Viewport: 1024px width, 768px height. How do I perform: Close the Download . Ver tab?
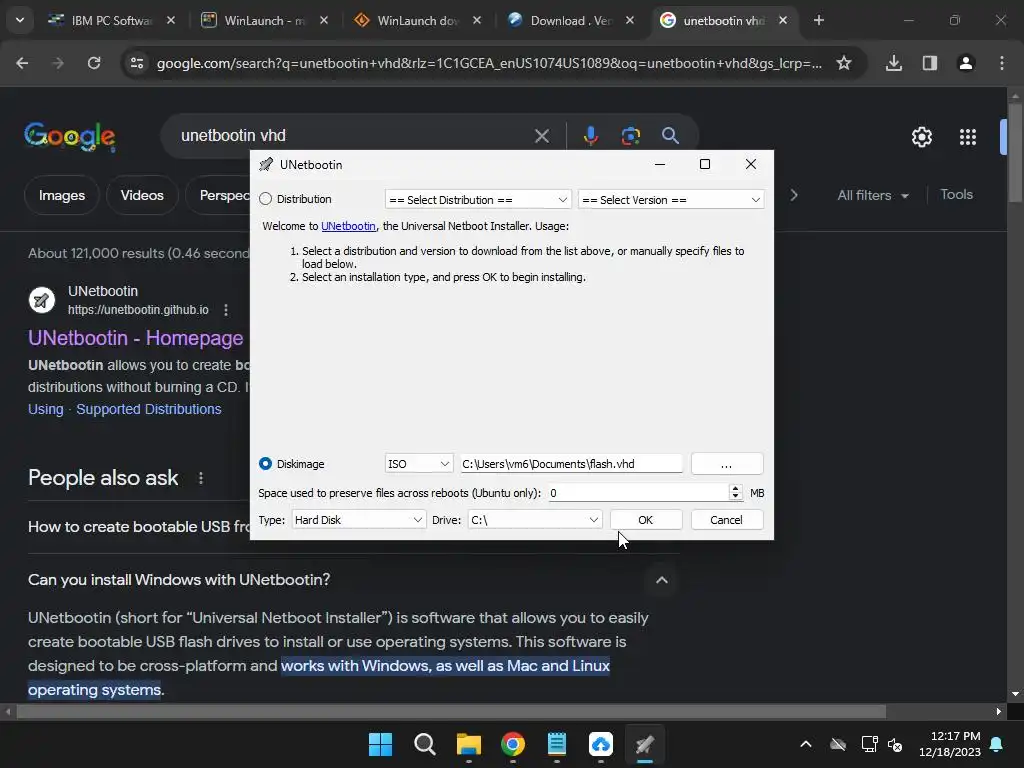[x=630, y=21]
